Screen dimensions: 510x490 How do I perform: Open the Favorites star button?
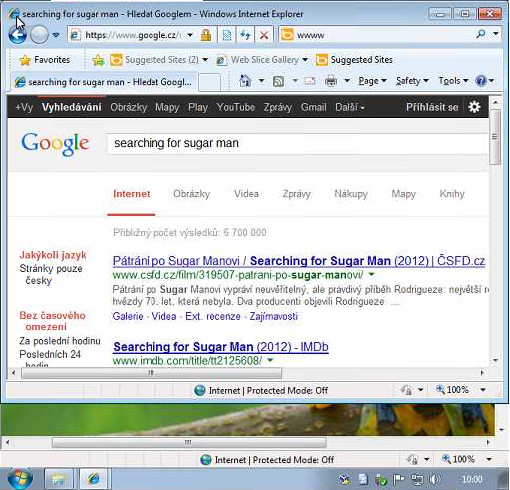pyautogui.click(x=45, y=60)
